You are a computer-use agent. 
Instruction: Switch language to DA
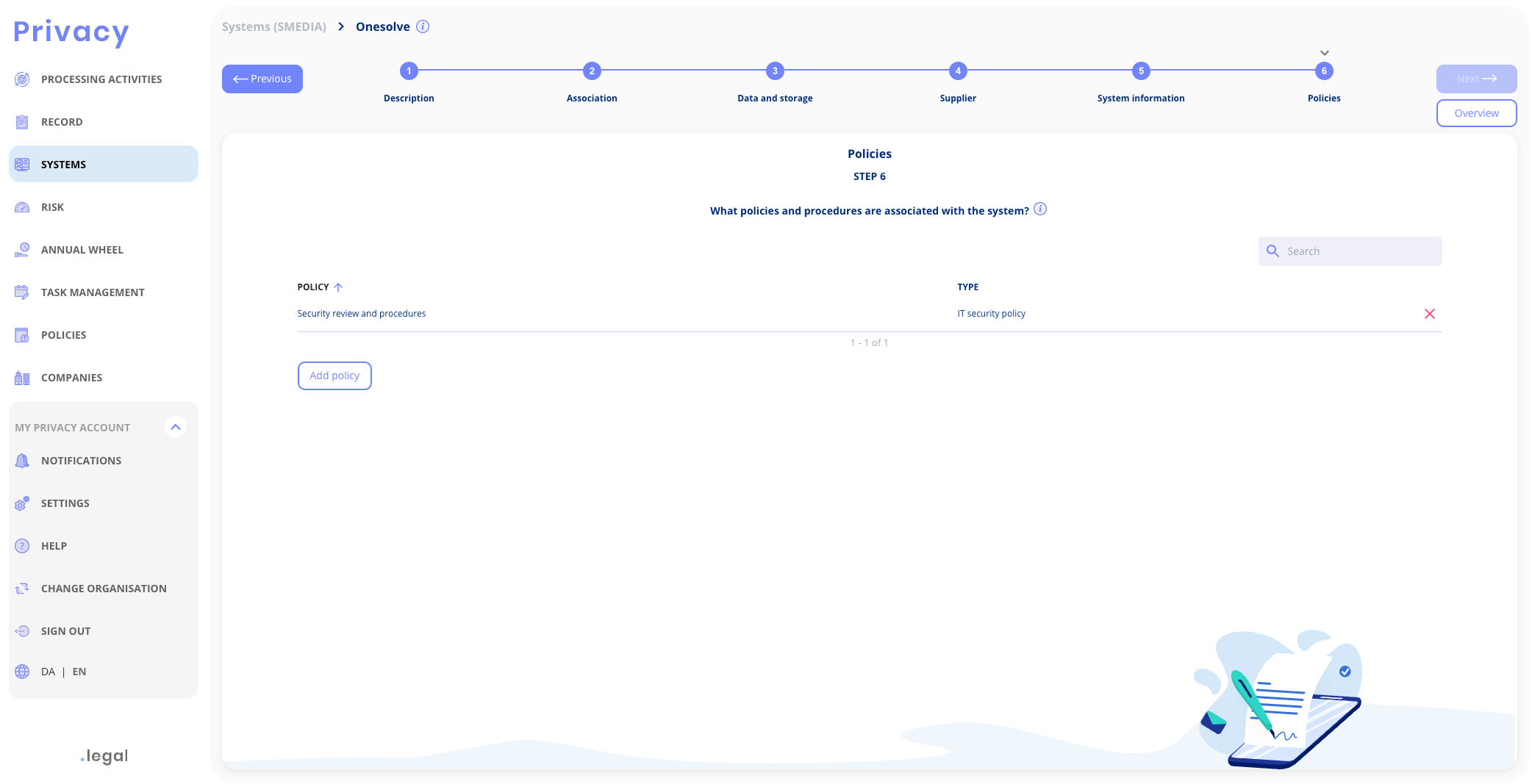[x=48, y=672]
